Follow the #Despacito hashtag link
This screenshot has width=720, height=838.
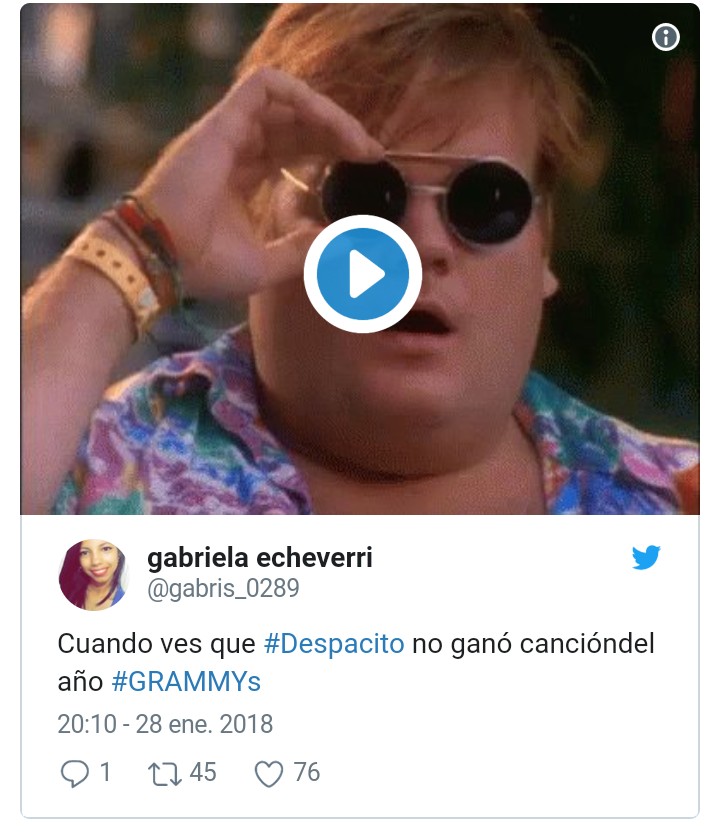(334, 643)
